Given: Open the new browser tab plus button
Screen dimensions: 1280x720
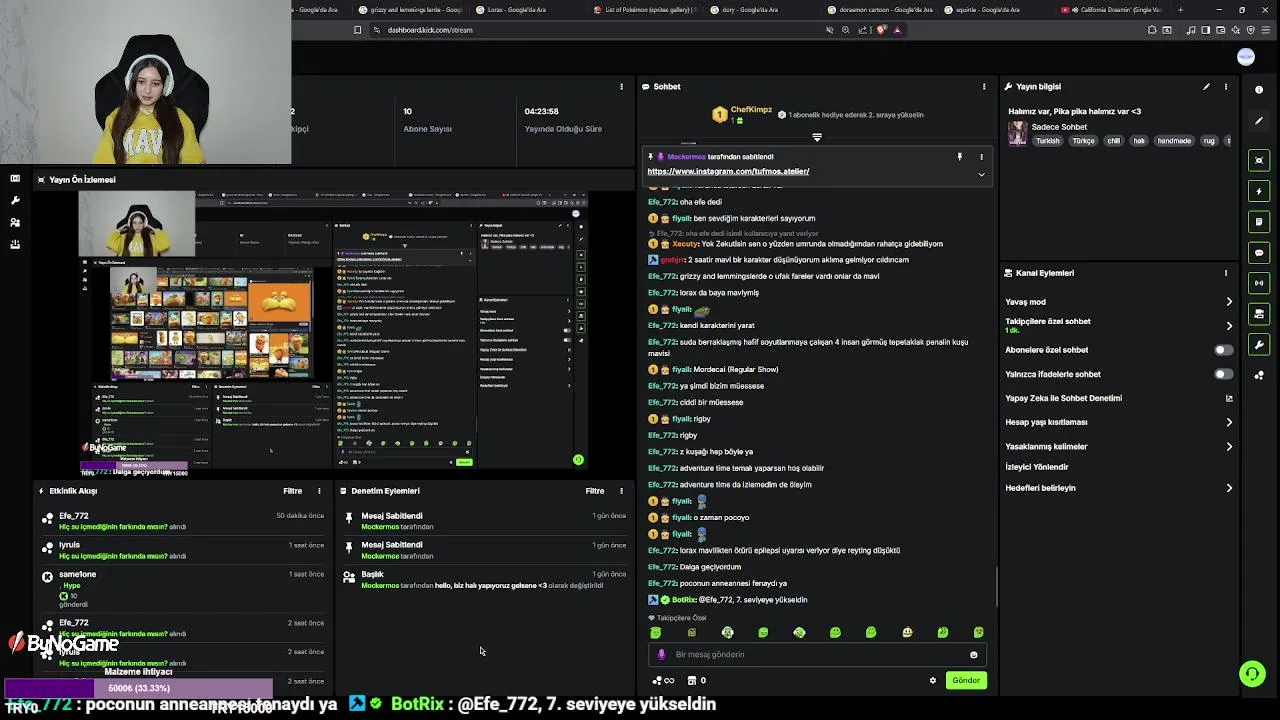Looking at the screenshot, I should click(1181, 10).
